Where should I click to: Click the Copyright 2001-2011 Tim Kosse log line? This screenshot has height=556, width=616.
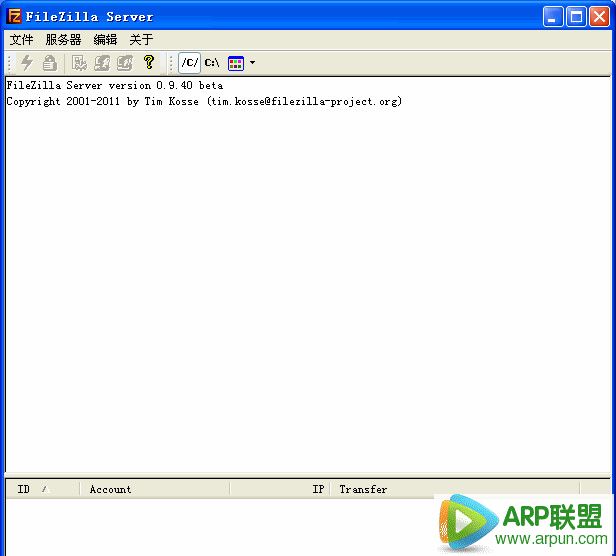coord(204,101)
